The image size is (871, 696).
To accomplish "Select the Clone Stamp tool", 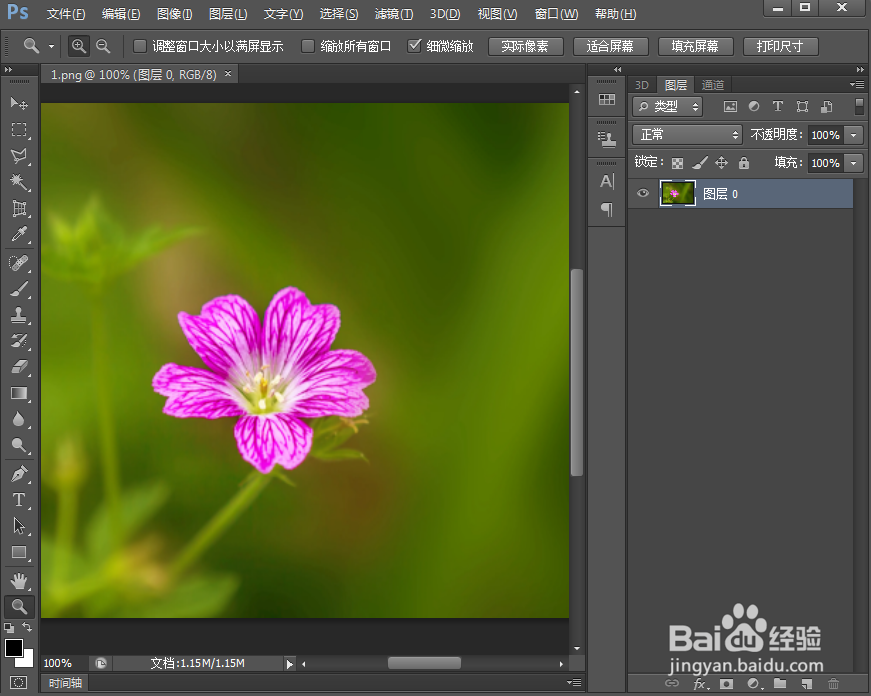I will 19,315.
